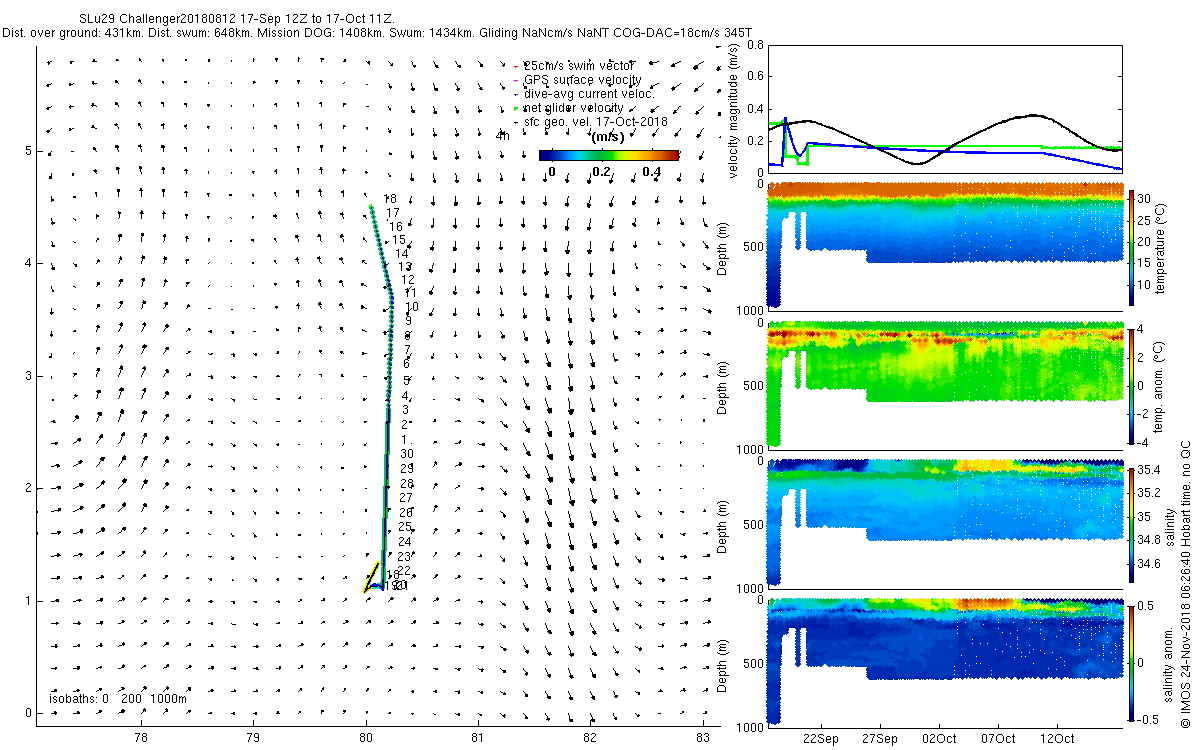Viewport: 1200px width, 750px height.
Task: Click the salinity anom. colorbar
Action: point(1132,661)
